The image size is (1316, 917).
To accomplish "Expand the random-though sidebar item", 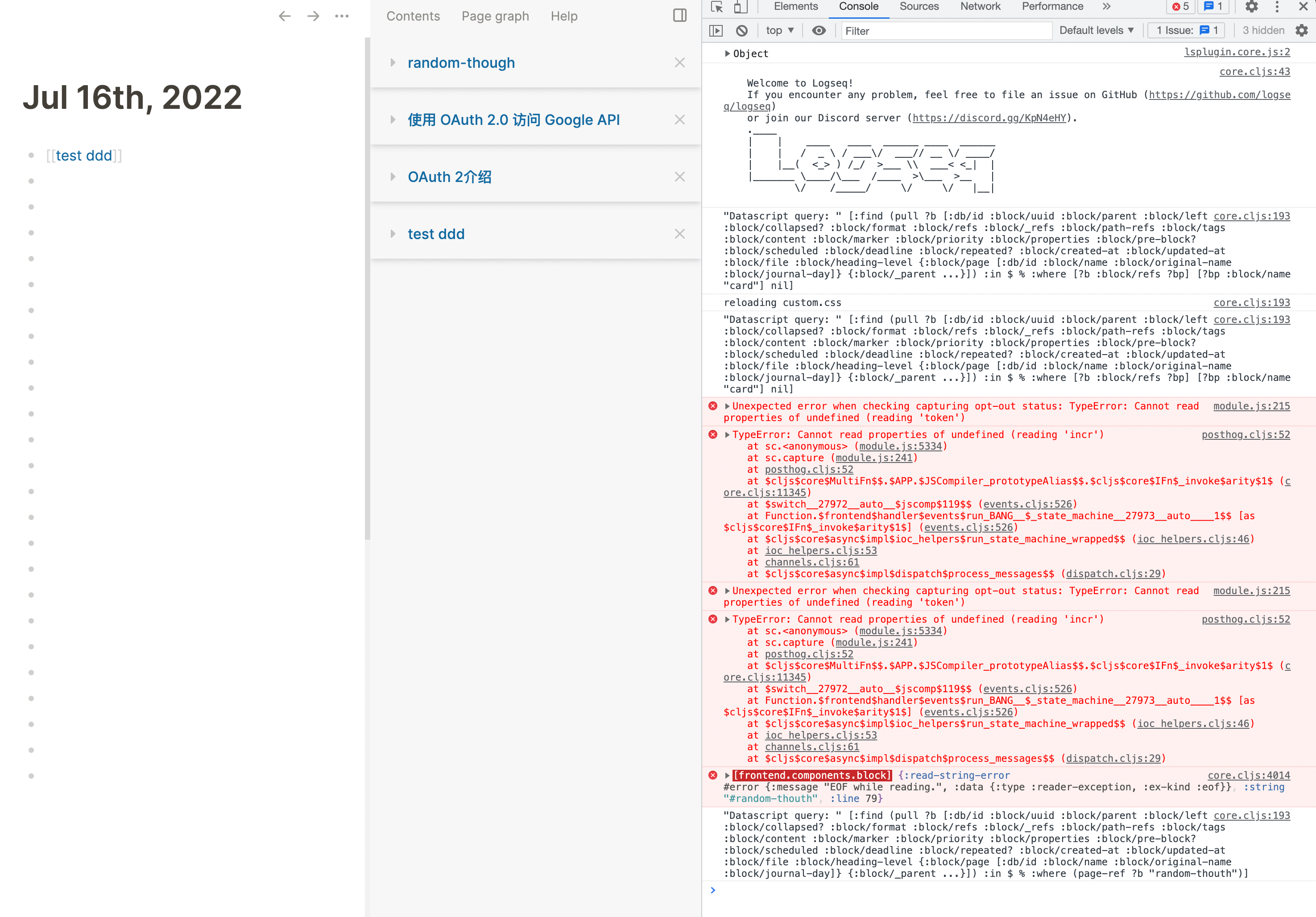I will point(393,62).
